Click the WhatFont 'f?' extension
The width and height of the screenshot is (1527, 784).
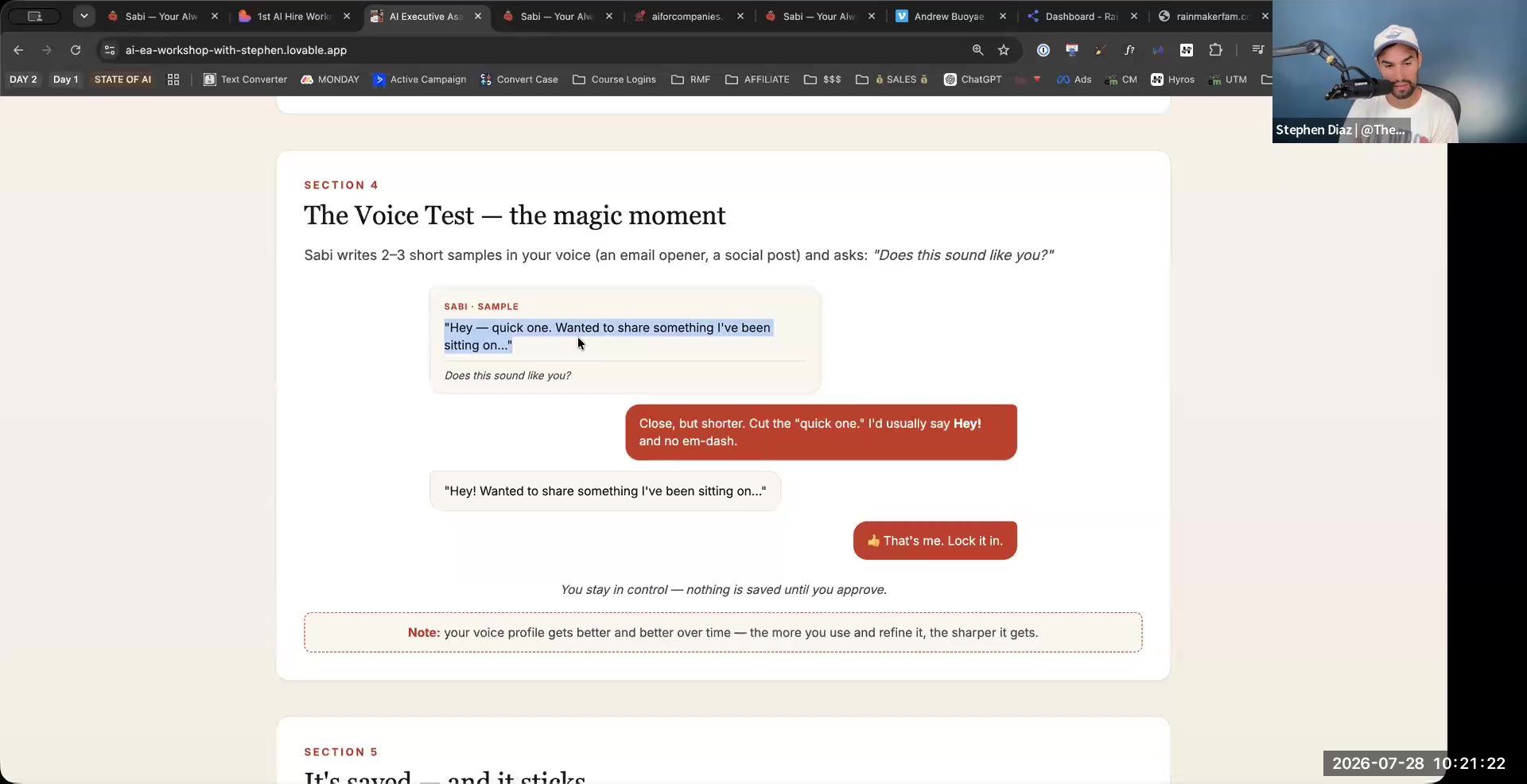click(x=1129, y=50)
